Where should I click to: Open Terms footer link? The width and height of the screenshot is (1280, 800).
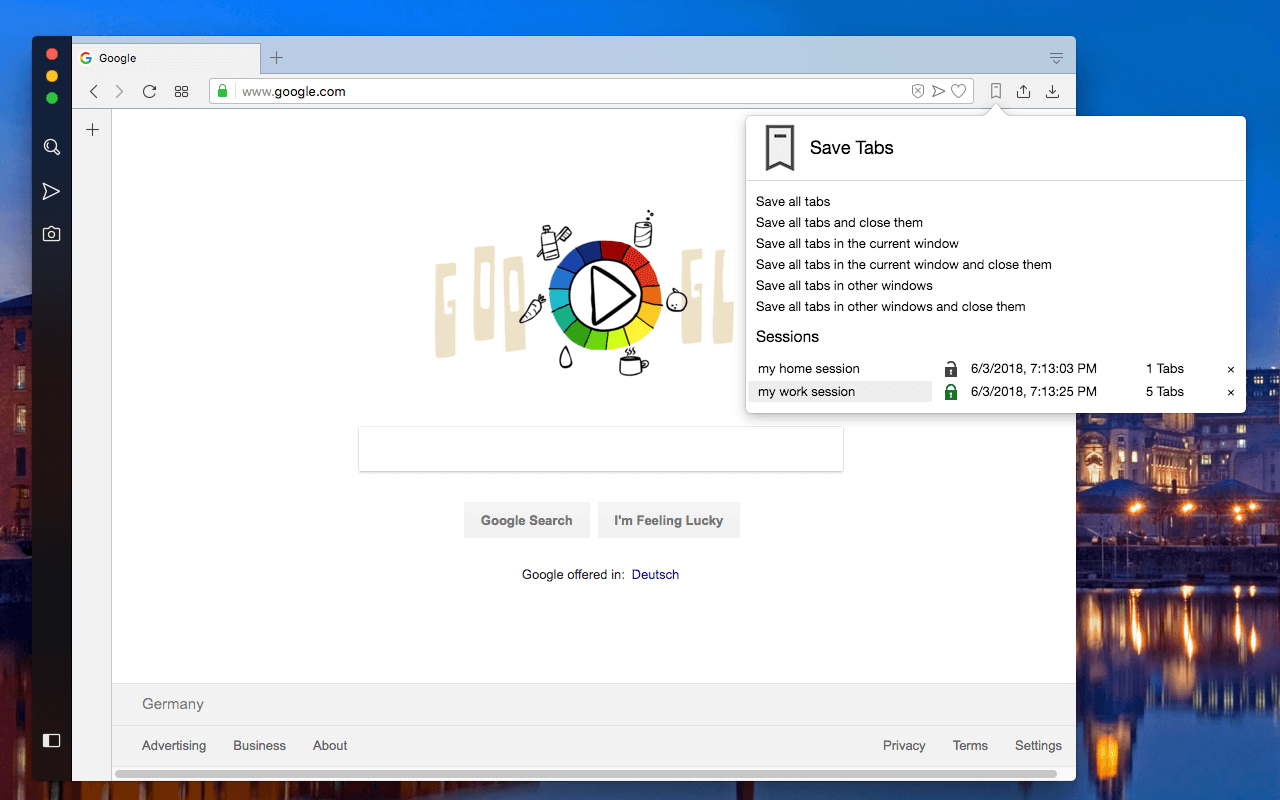(x=970, y=746)
